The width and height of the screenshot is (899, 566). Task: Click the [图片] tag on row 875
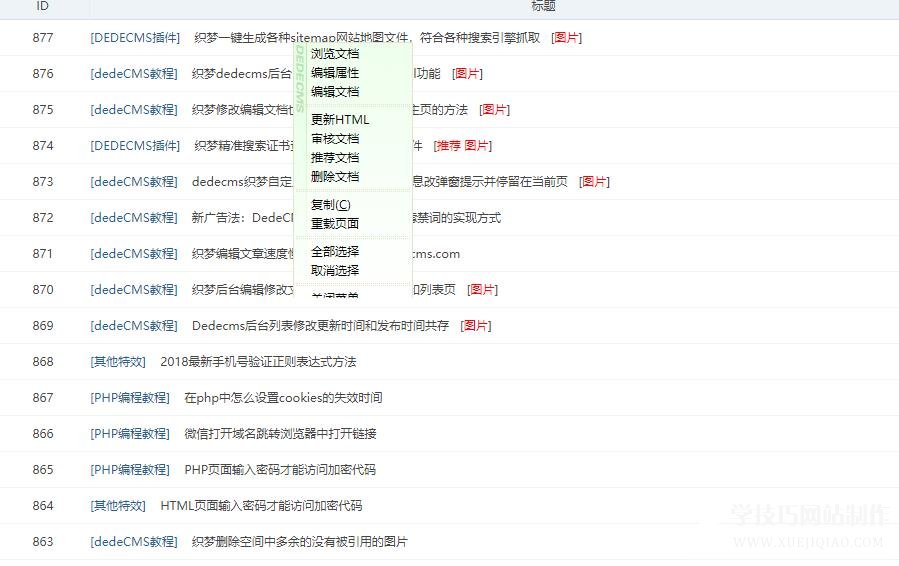(x=495, y=110)
